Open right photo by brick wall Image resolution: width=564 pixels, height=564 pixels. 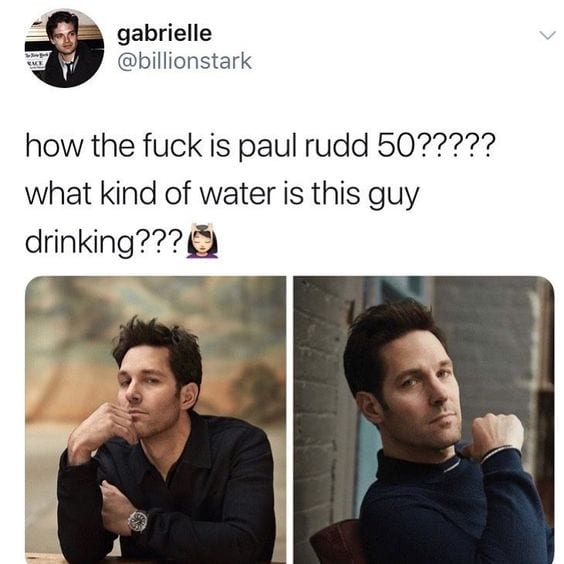[x=424, y=420]
